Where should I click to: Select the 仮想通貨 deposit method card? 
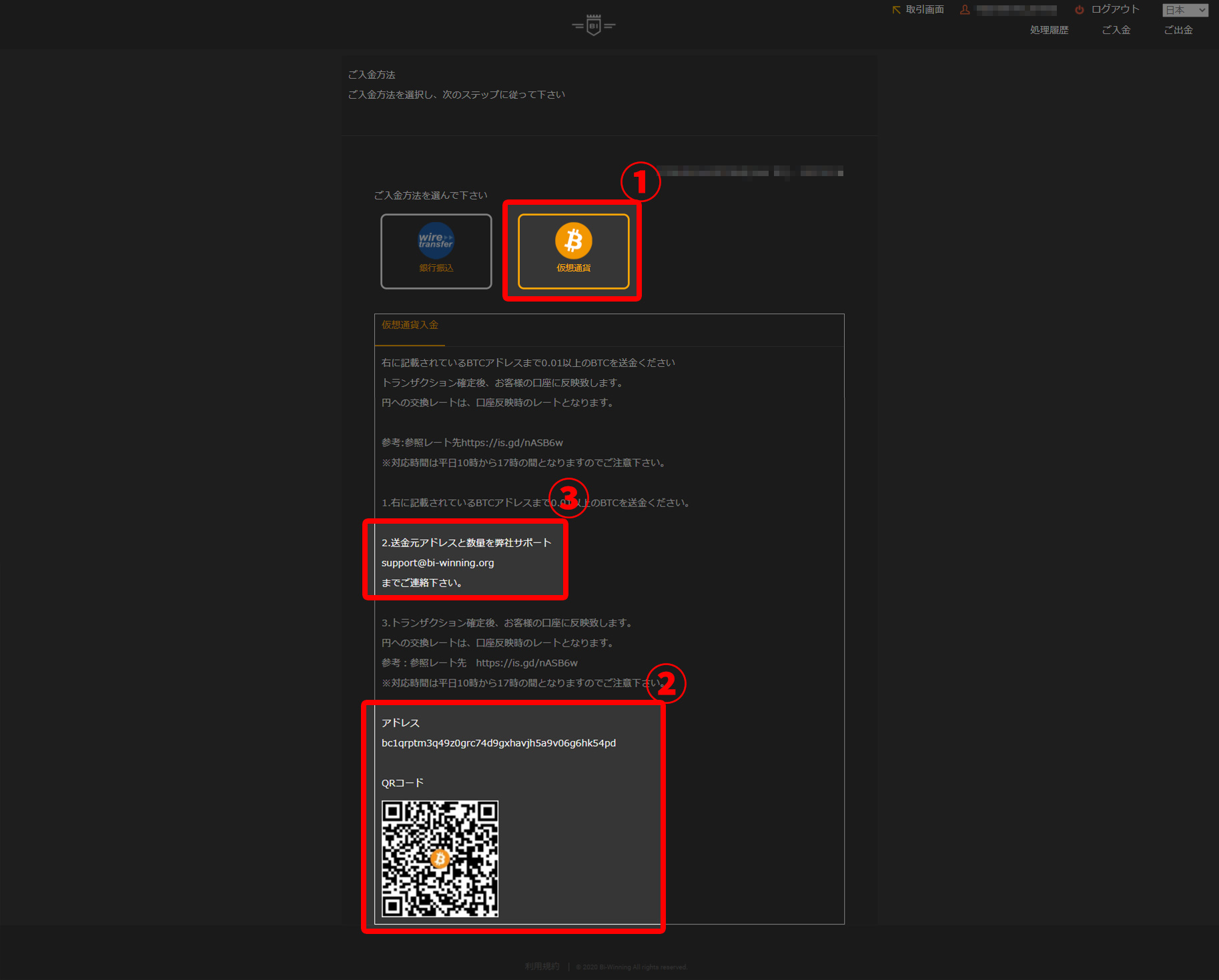[572, 252]
